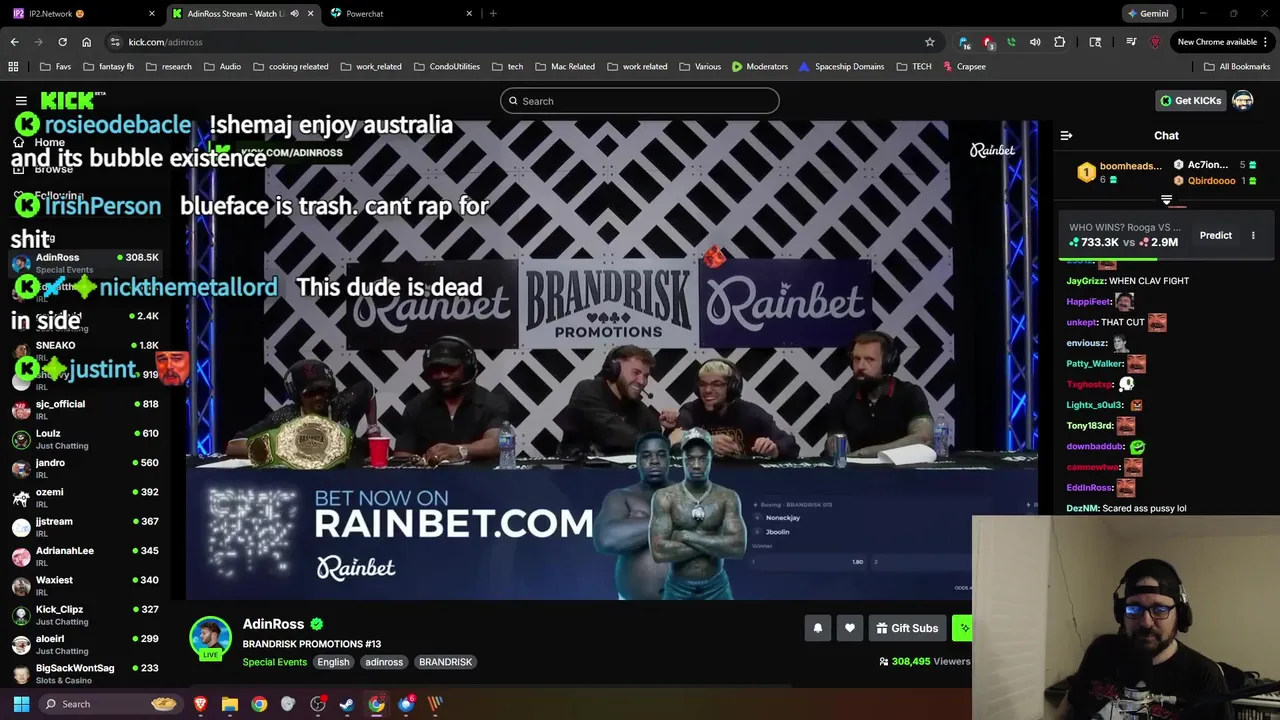The height and width of the screenshot is (720, 1280).
Task: Open the Mac Related bookmark folder
Action: [564, 67]
